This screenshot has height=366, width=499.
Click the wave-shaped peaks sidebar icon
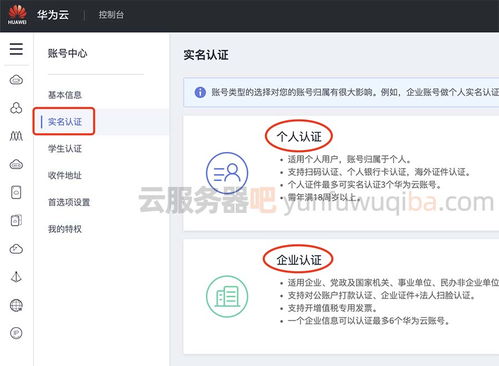pos(16,136)
